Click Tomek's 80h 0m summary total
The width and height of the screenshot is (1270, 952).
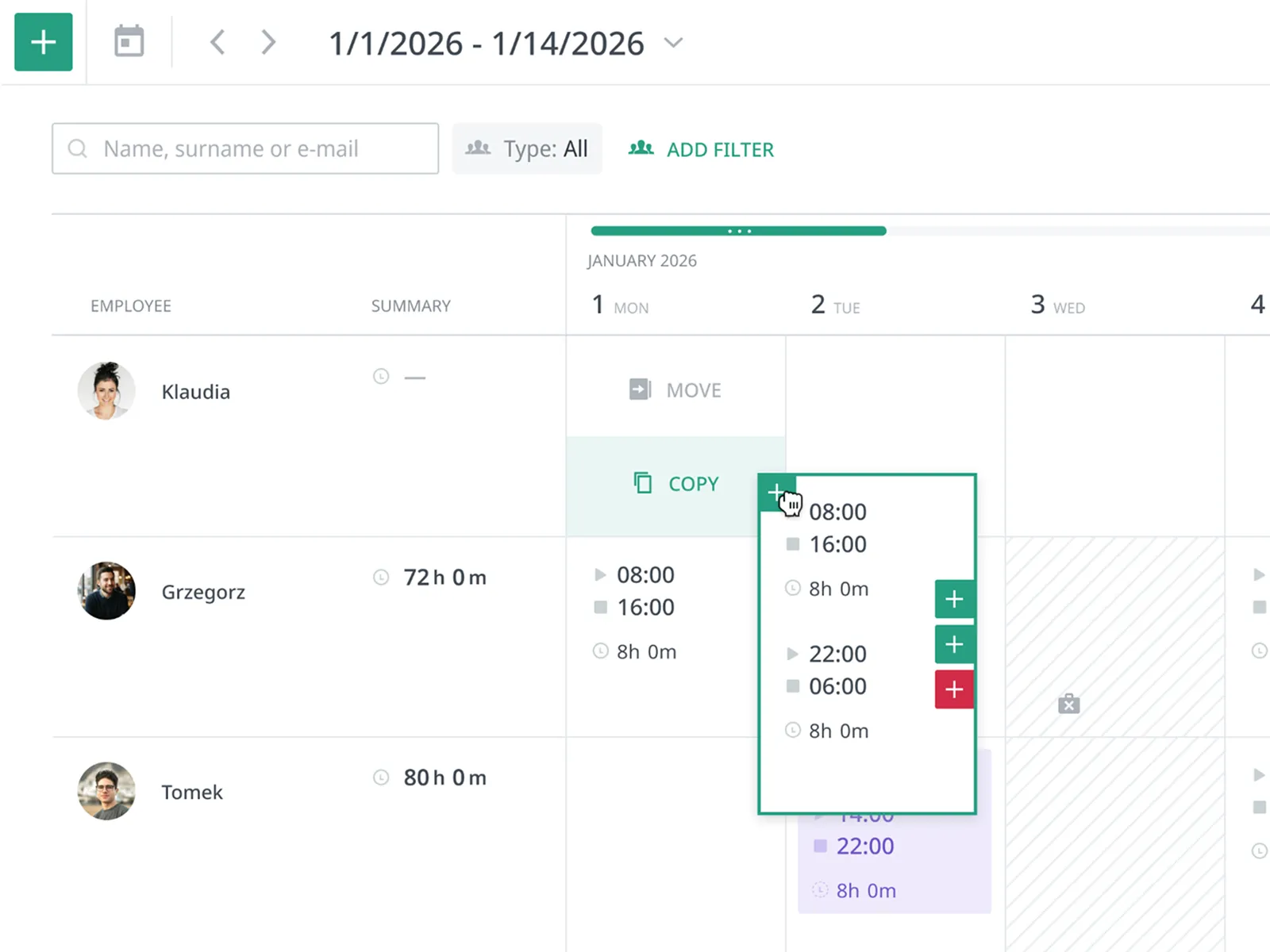click(x=444, y=777)
